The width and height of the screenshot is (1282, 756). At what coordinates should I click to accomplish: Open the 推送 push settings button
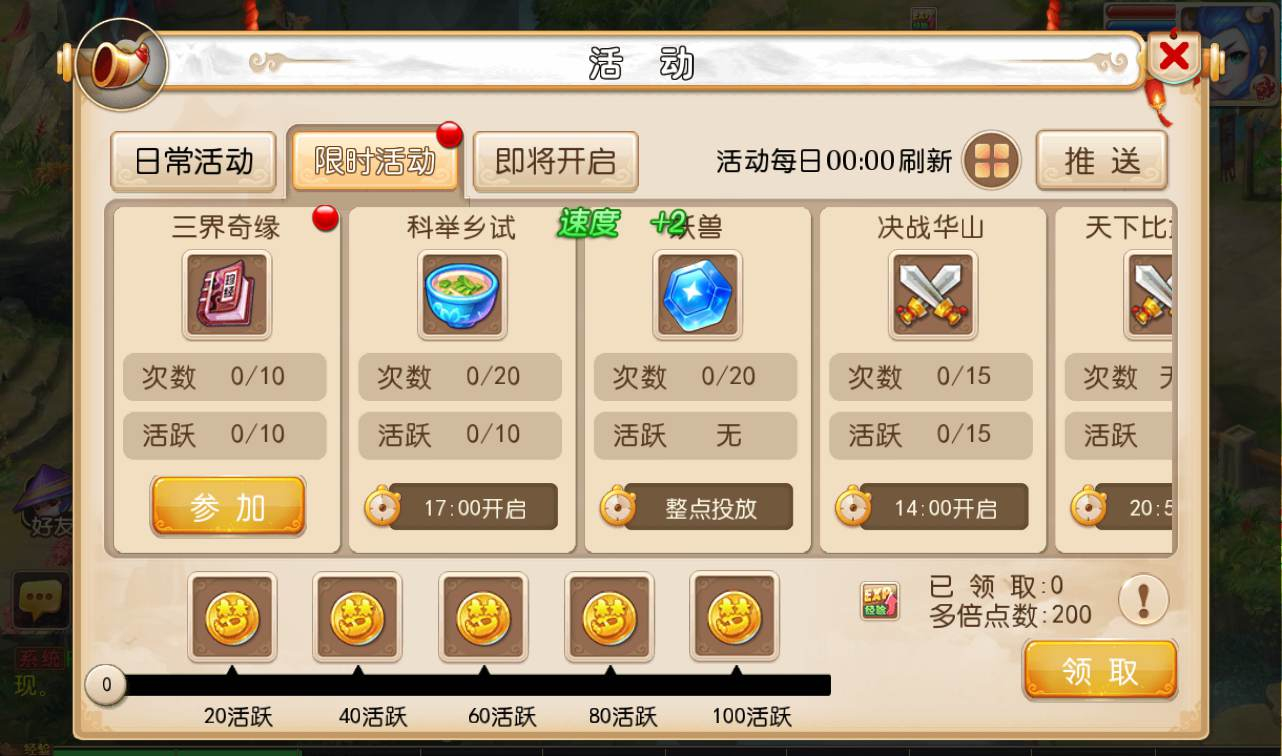pyautogui.click(x=1102, y=160)
